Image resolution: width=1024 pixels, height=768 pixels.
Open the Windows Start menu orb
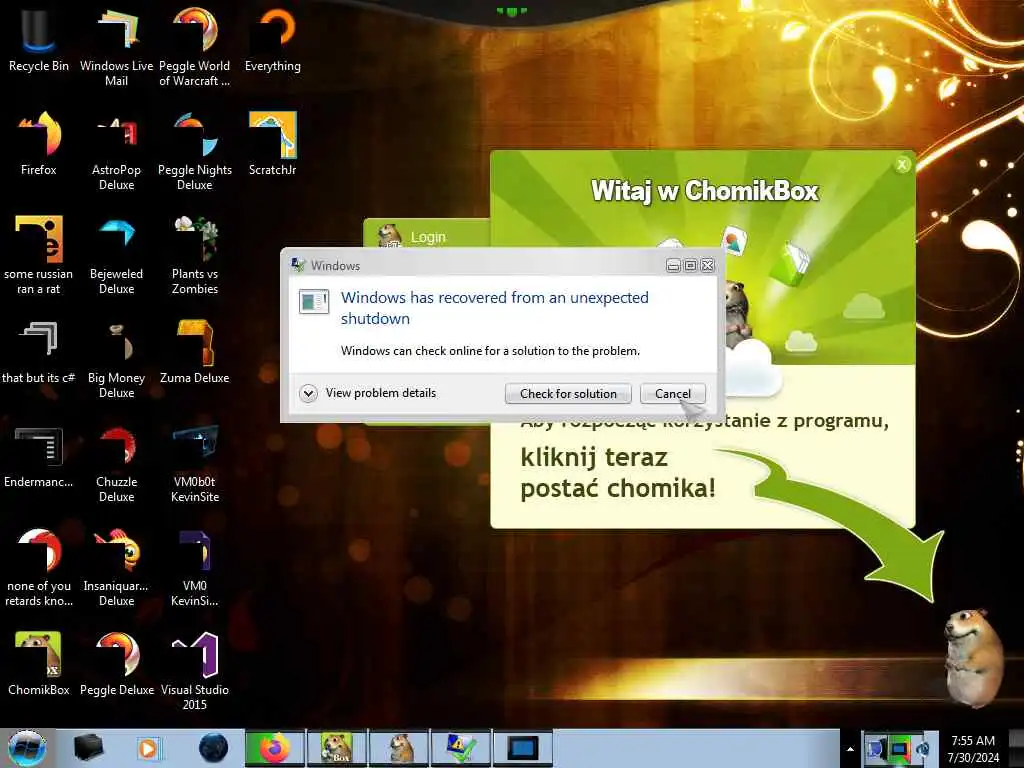pyautogui.click(x=27, y=748)
